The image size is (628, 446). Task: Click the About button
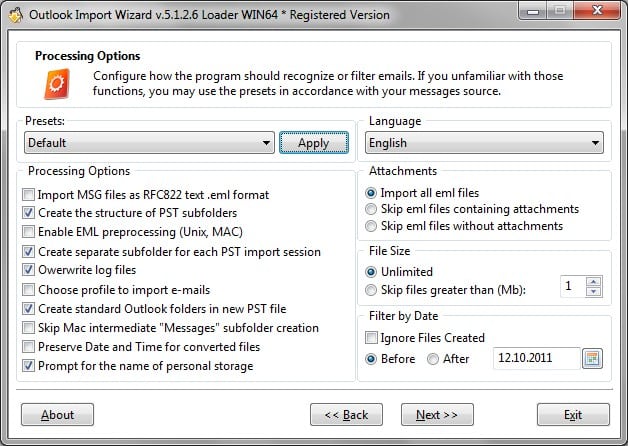click(x=57, y=415)
